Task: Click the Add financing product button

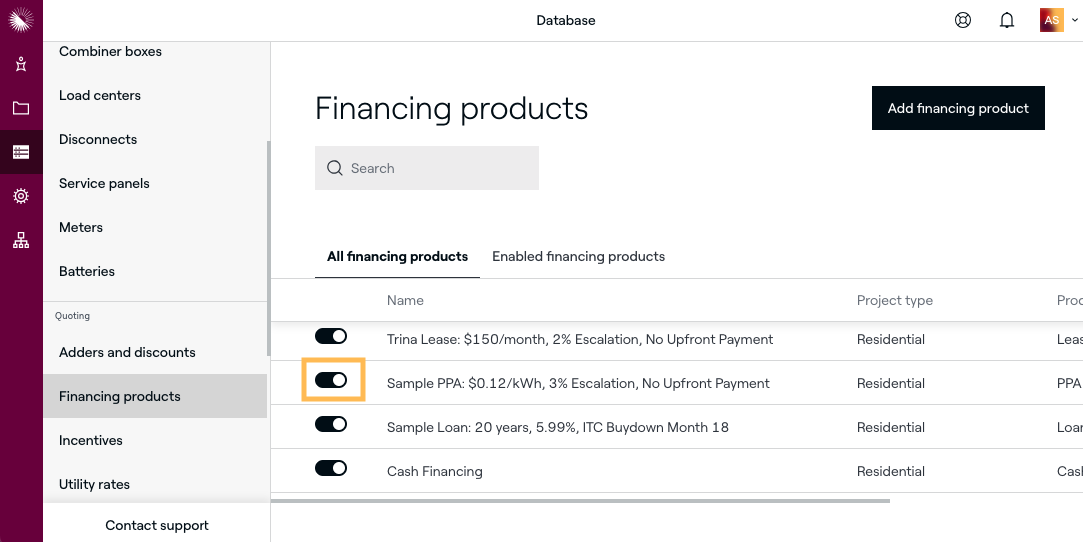Action: click(x=958, y=108)
